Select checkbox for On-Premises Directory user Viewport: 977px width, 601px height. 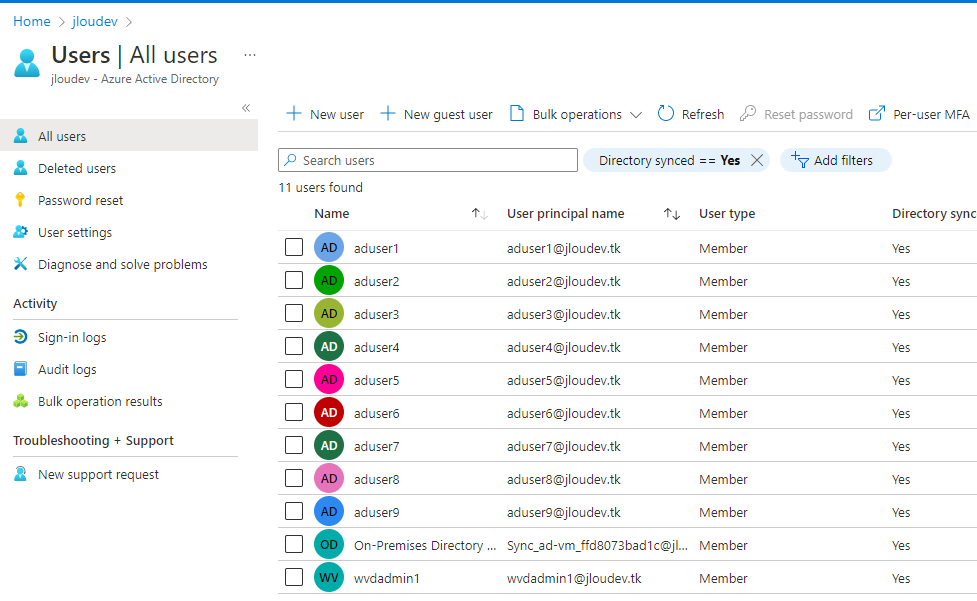(x=294, y=544)
